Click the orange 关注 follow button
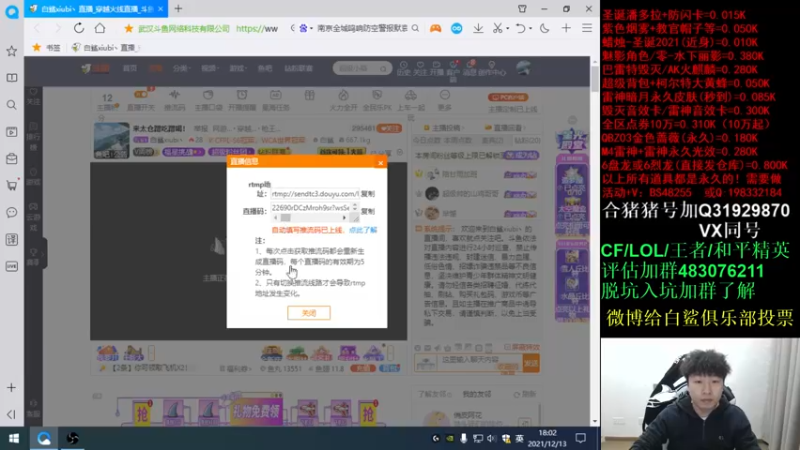The image size is (800, 450). [x=389, y=129]
